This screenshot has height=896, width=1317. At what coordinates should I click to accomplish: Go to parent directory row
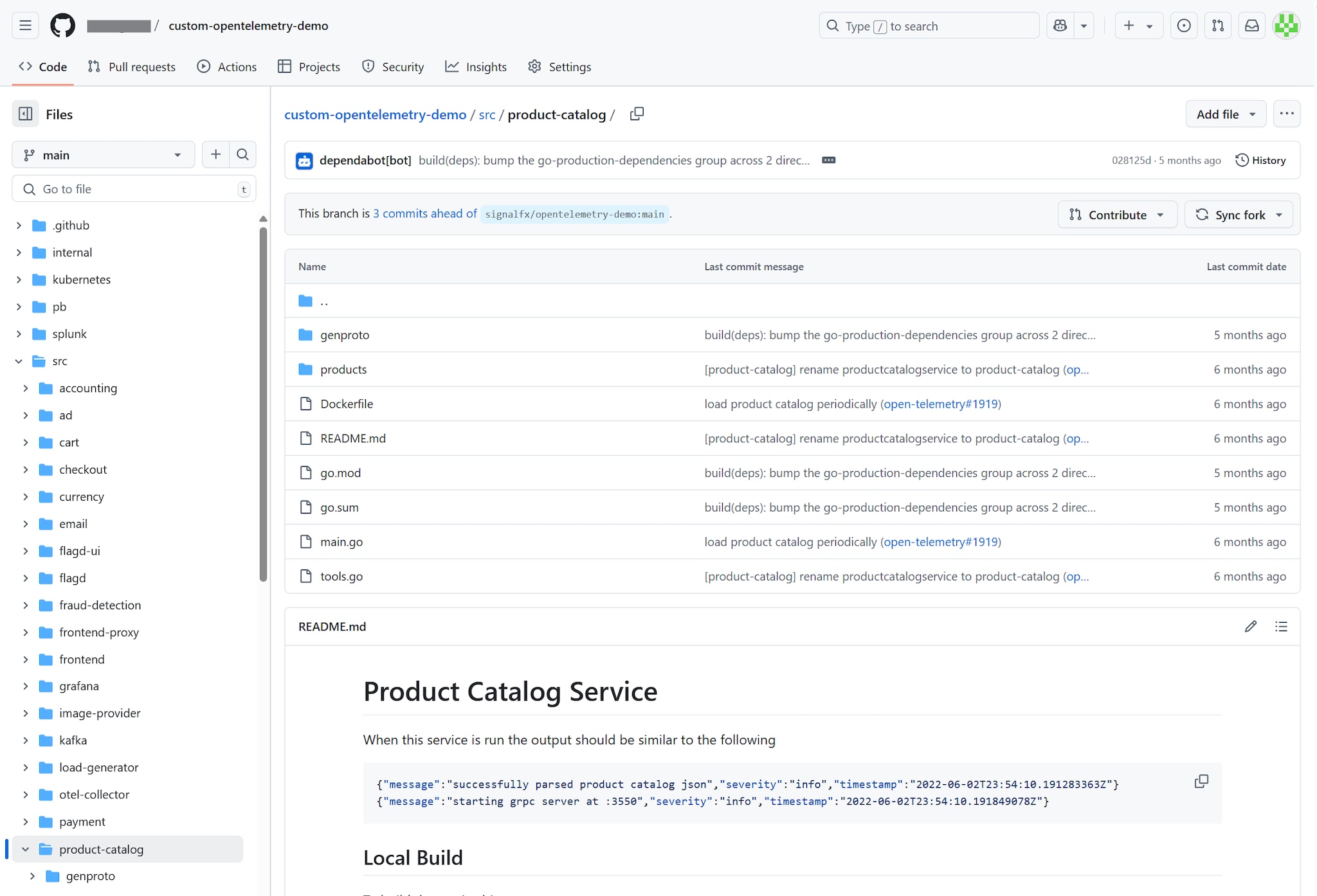(792, 301)
